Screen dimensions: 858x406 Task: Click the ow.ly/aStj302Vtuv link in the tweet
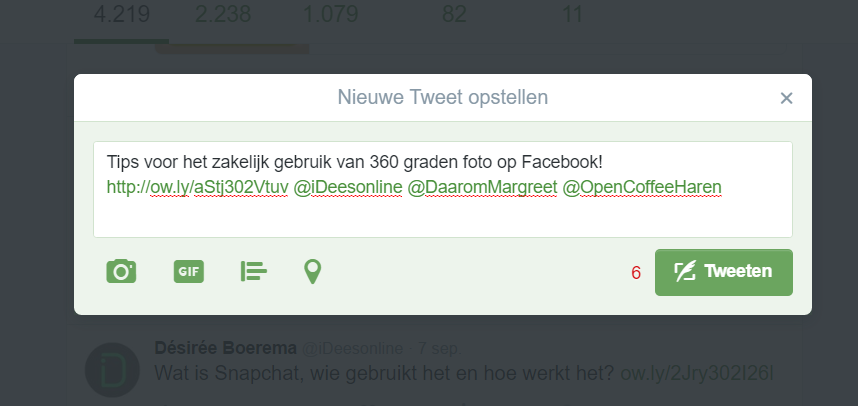198,187
